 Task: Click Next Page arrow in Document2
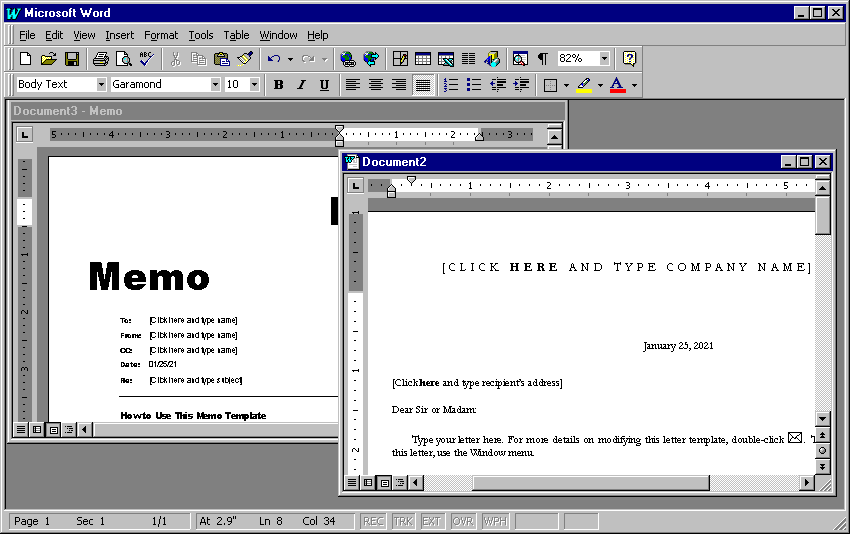[x=822, y=466]
